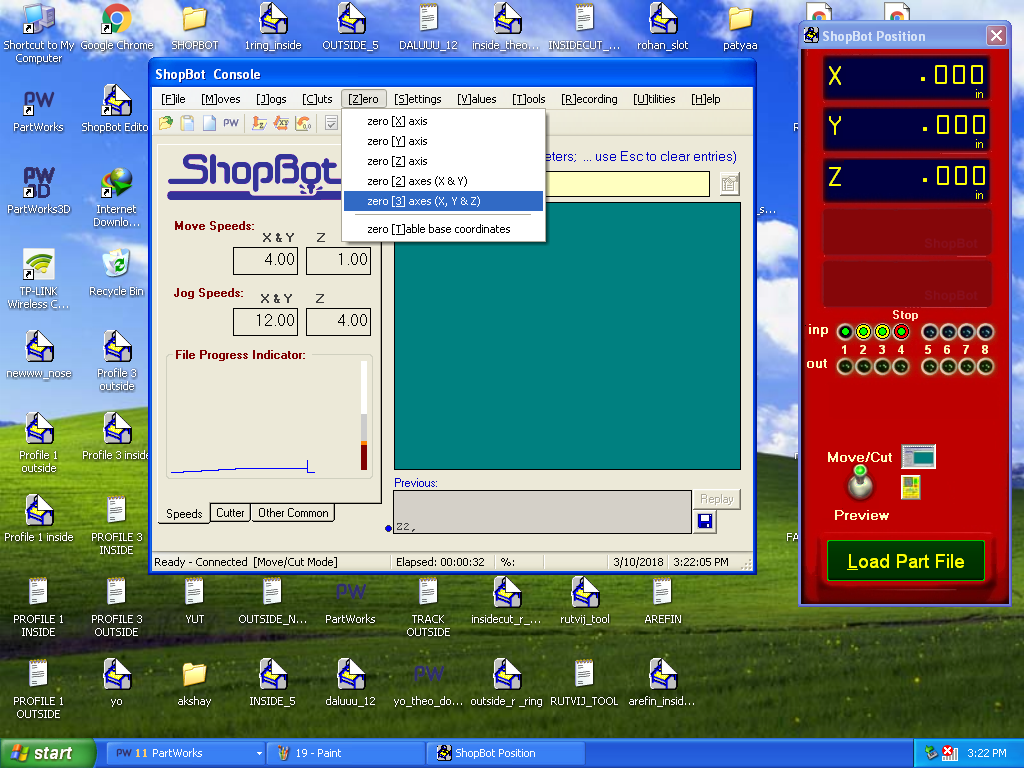Open the [J]ogs menu
1024x768 pixels.
[271, 99]
